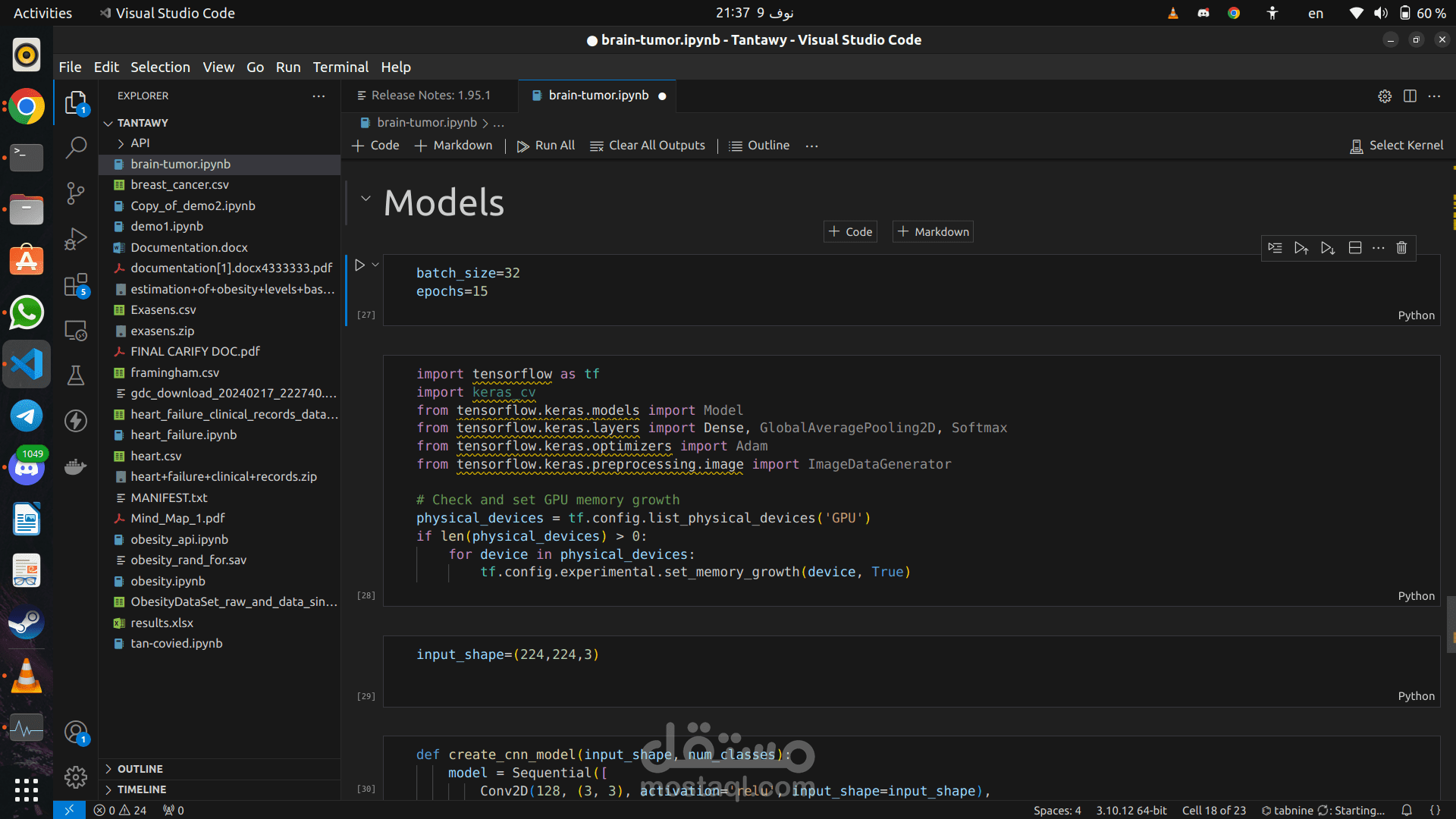Open Source Control view

pyautogui.click(x=76, y=193)
